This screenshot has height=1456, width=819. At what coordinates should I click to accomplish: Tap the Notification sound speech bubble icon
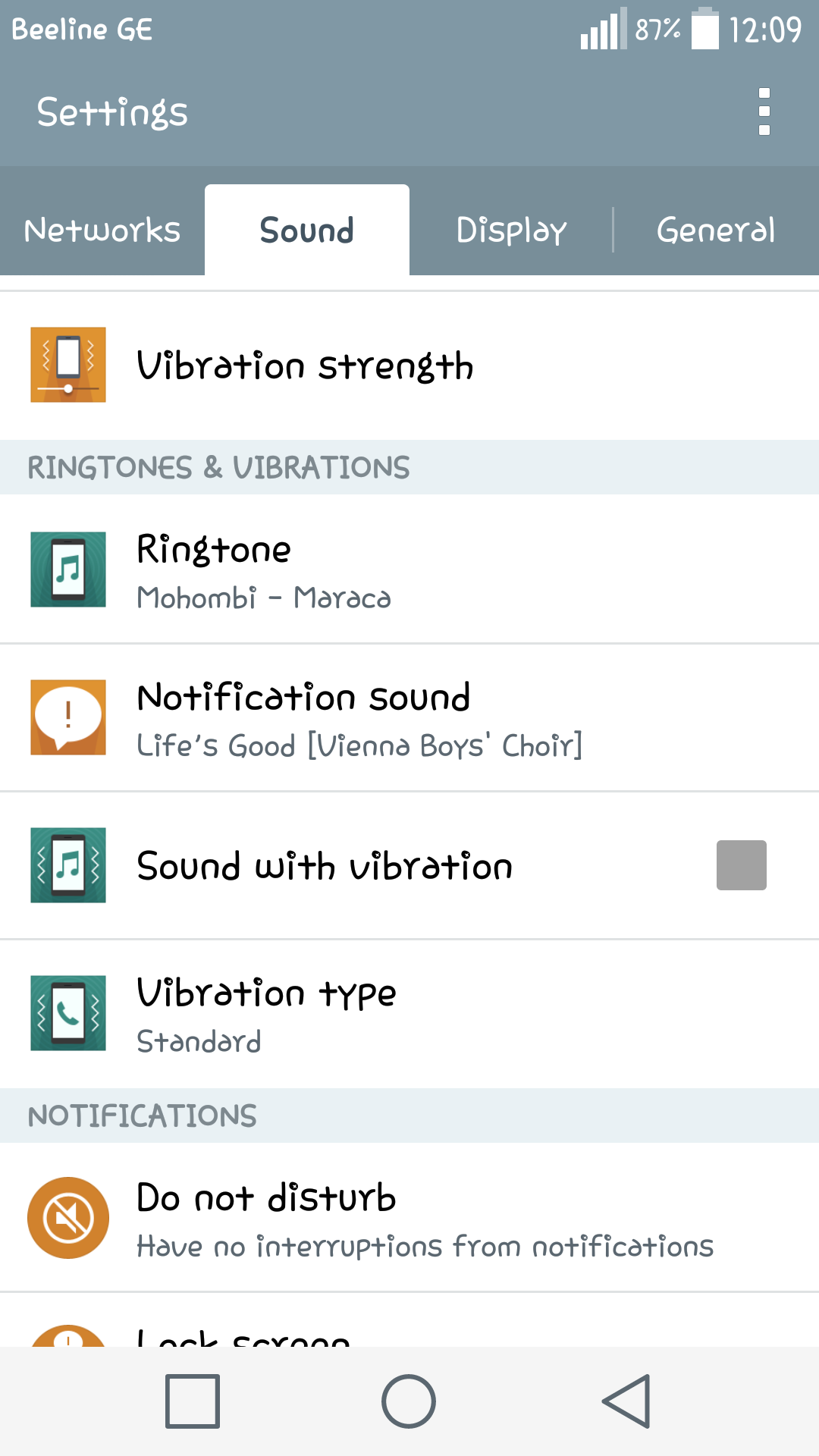(x=68, y=717)
